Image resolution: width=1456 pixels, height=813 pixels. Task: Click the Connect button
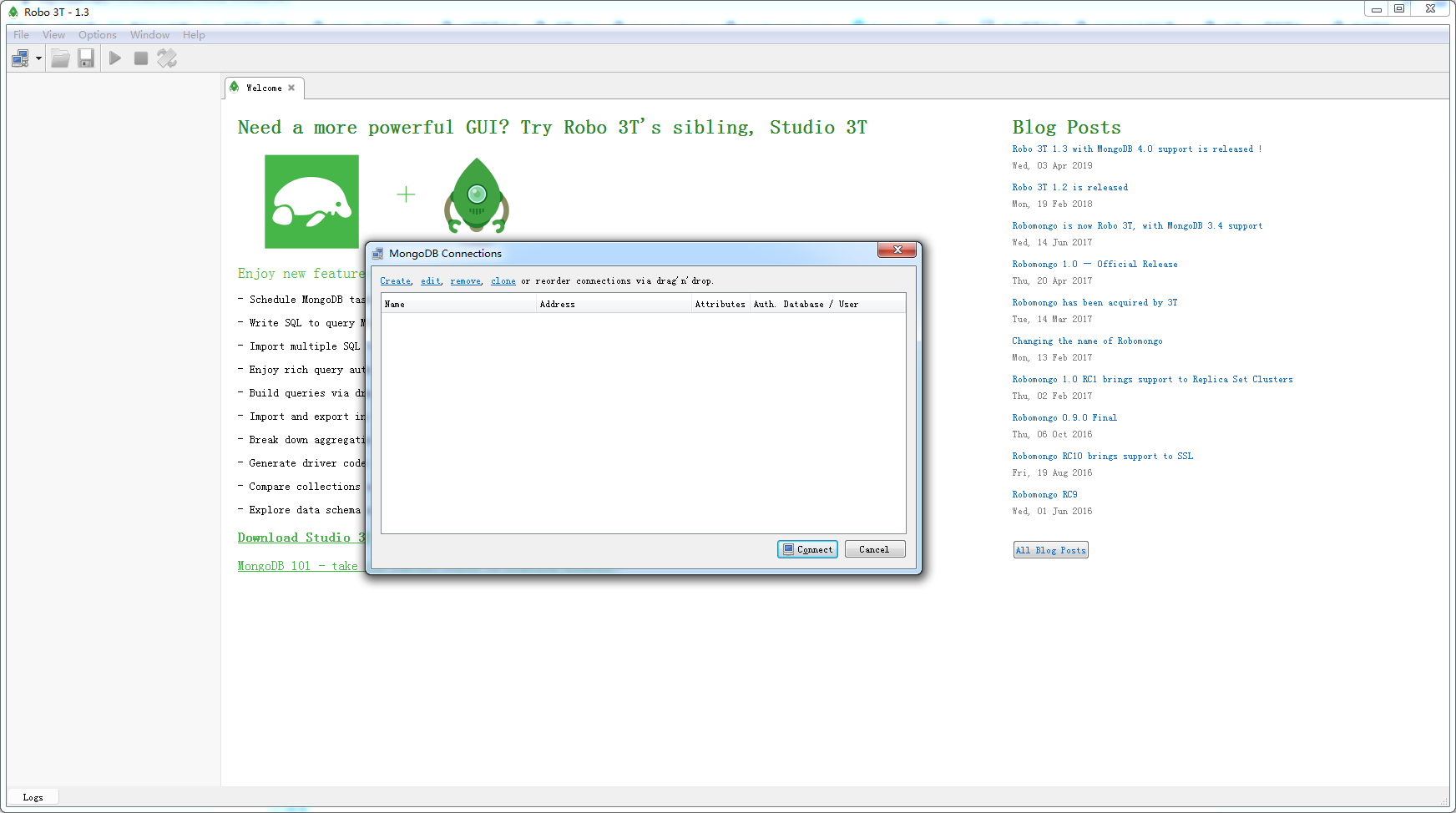806,549
